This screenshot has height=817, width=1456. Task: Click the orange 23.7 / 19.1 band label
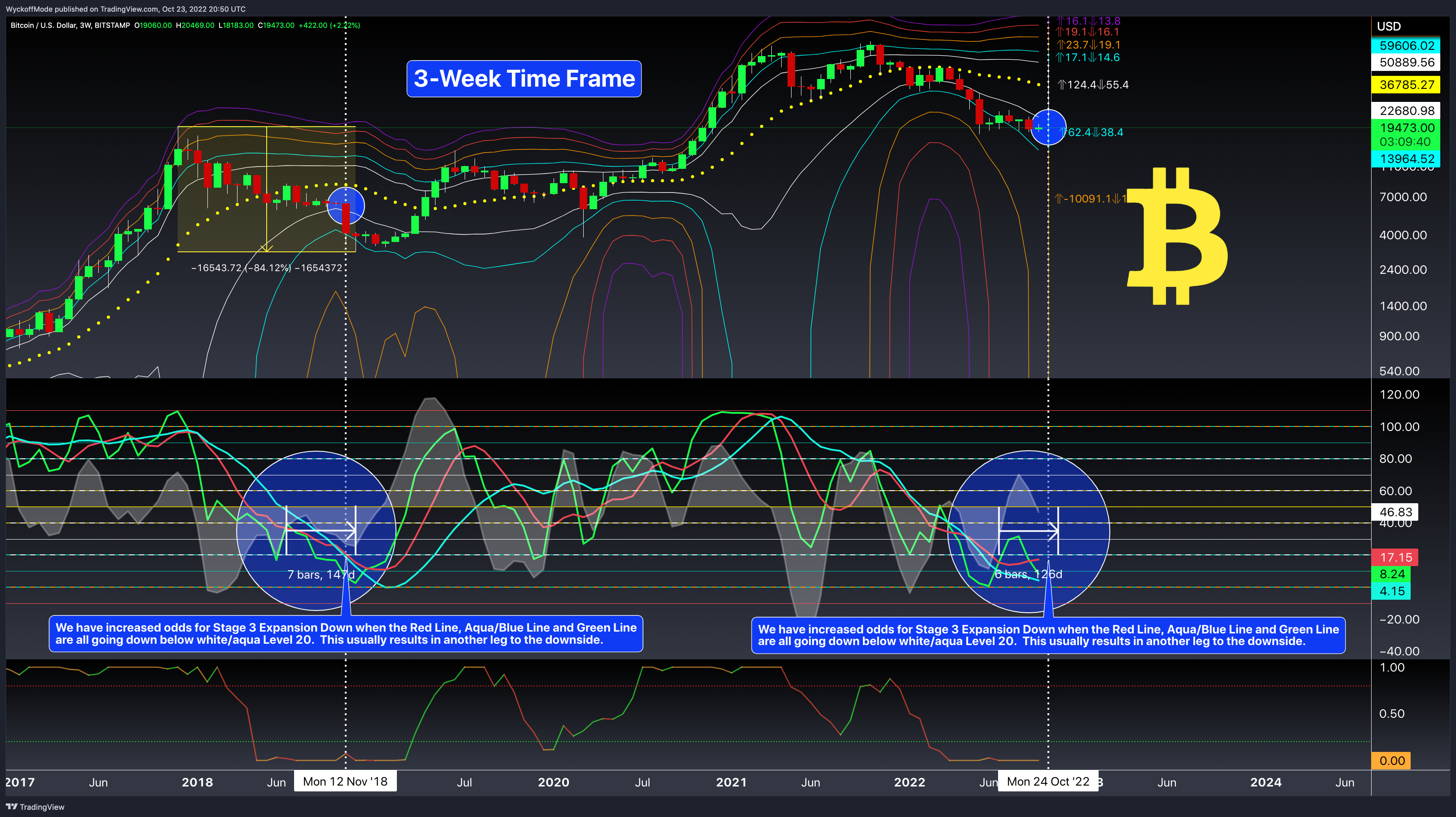[1088, 44]
